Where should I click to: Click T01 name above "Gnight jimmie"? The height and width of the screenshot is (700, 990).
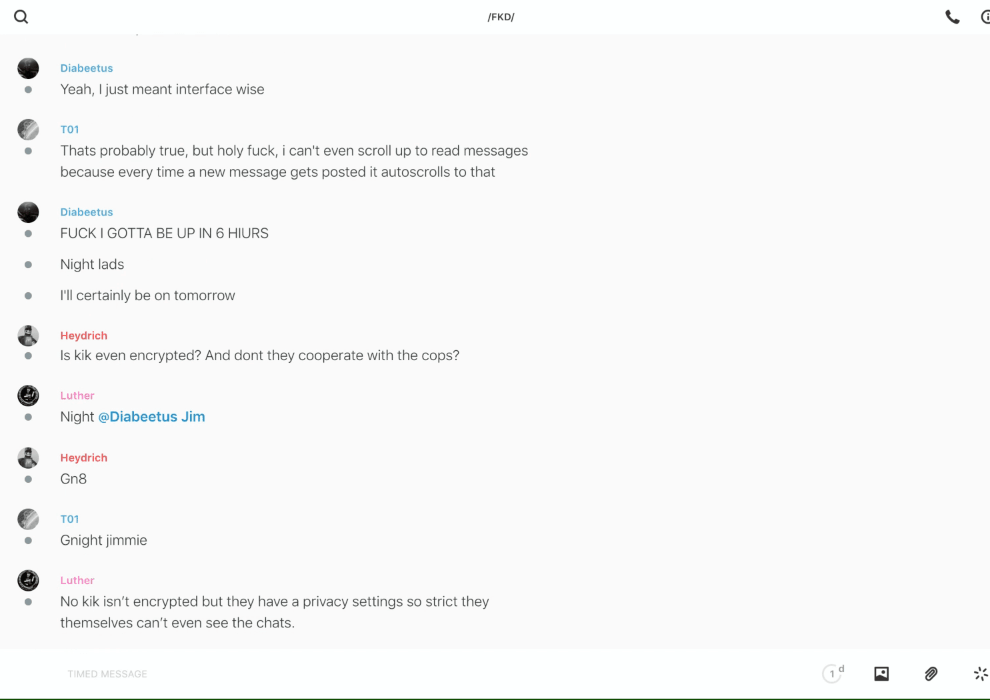(69, 519)
